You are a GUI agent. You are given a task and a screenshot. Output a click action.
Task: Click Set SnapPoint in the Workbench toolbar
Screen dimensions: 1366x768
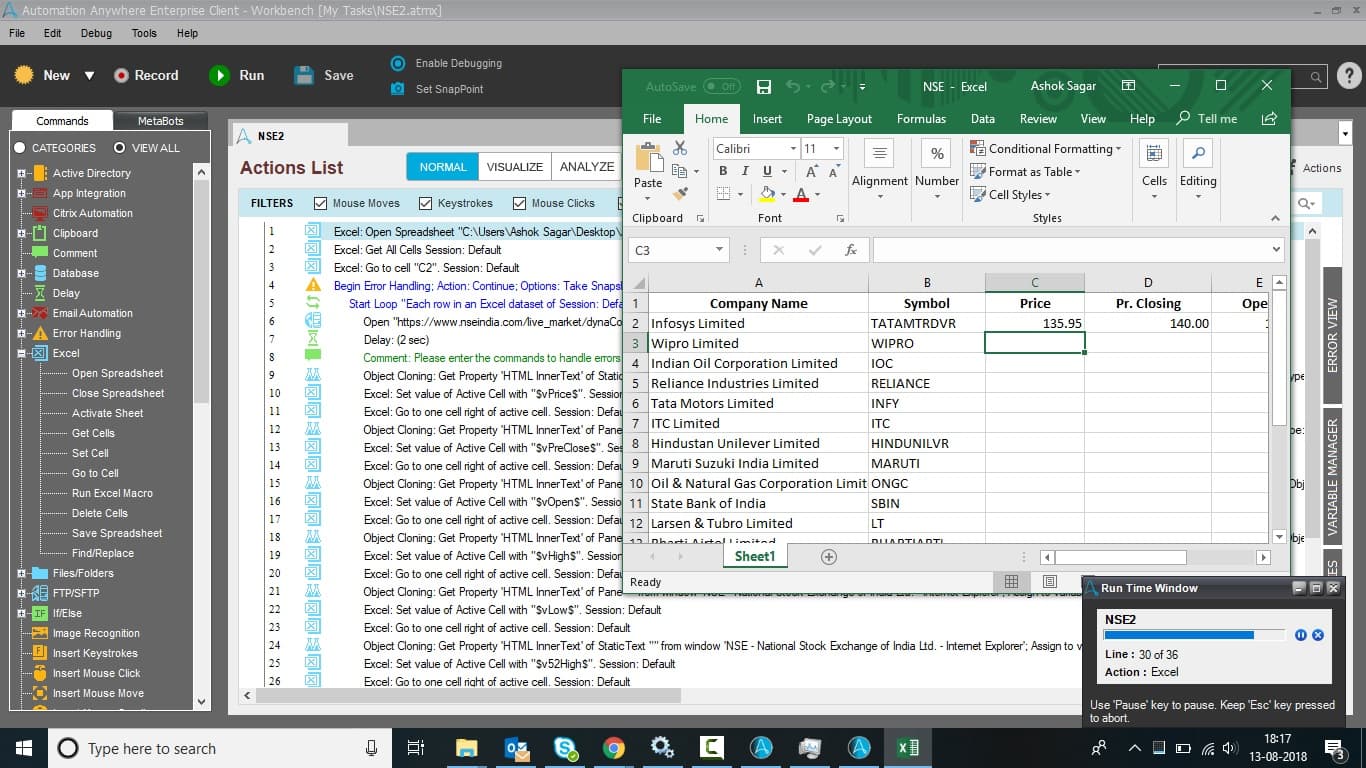(x=437, y=89)
